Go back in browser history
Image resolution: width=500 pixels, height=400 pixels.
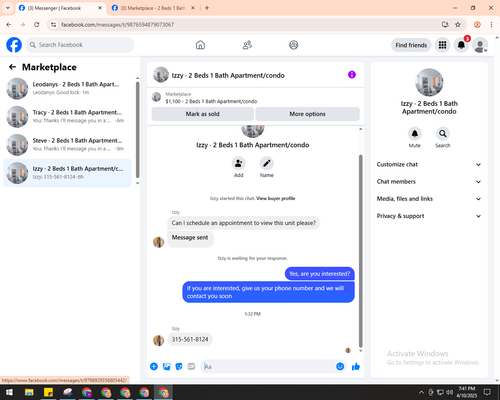[9, 25]
